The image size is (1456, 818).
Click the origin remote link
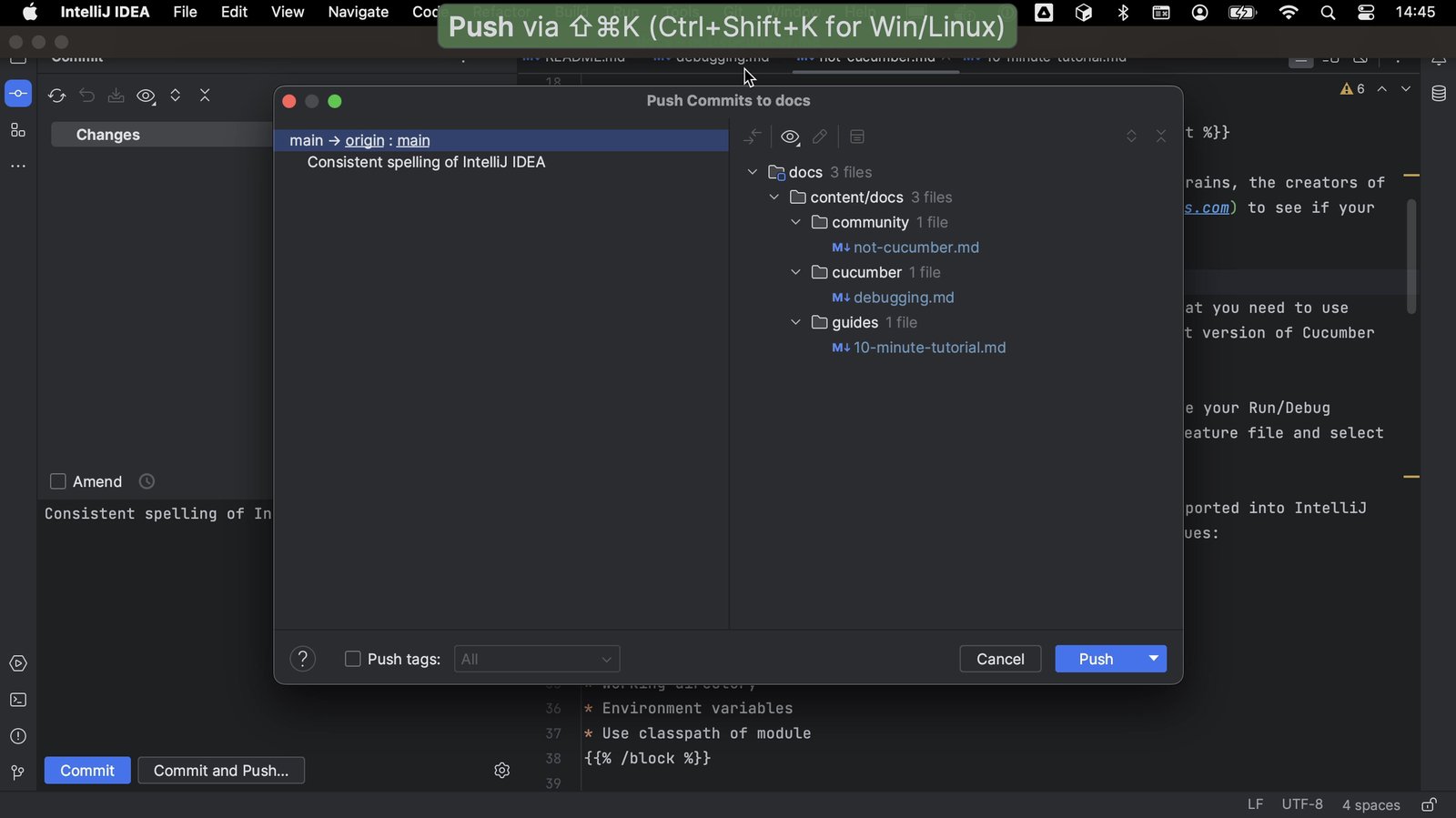click(365, 140)
